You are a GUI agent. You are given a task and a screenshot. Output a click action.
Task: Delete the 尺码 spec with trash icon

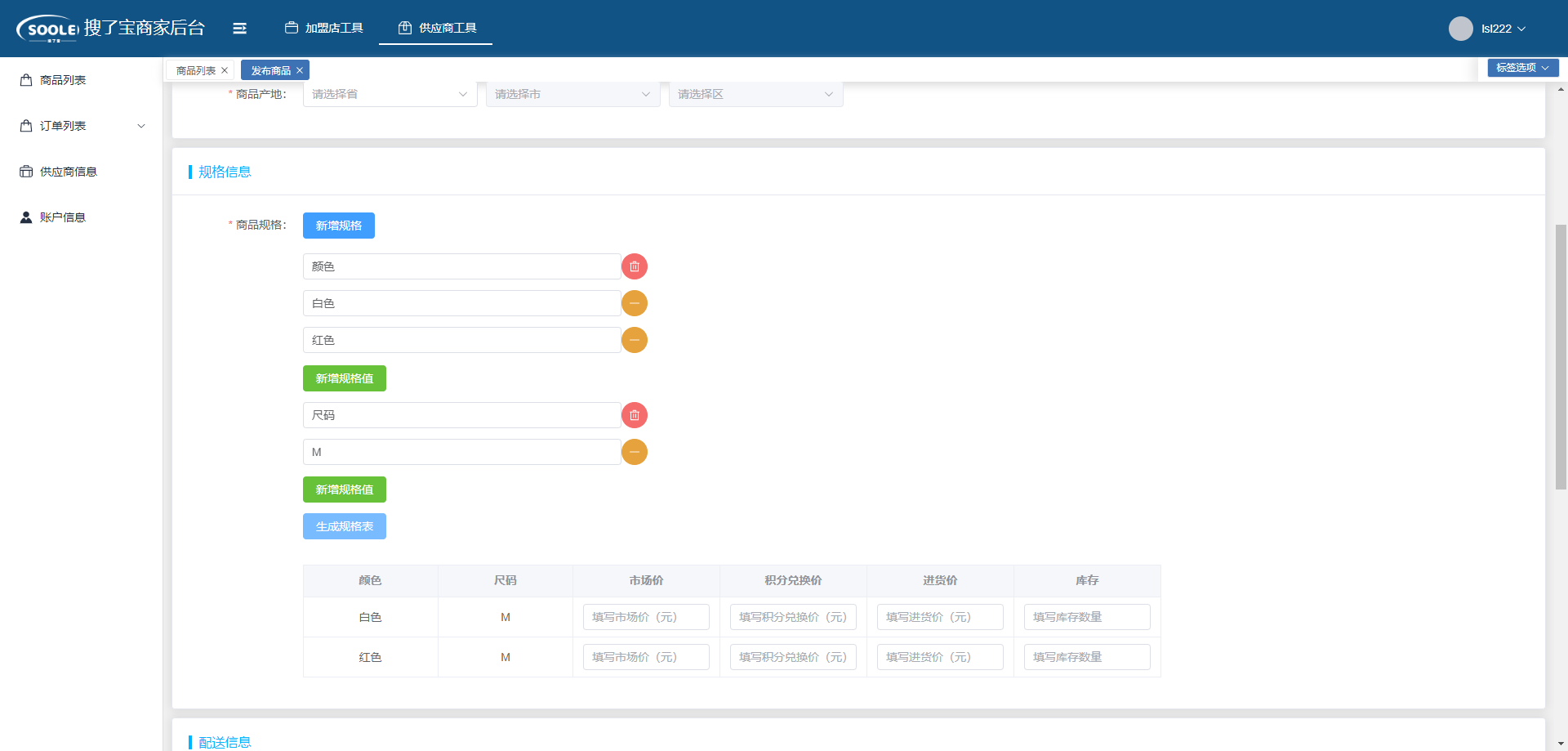pyautogui.click(x=635, y=415)
